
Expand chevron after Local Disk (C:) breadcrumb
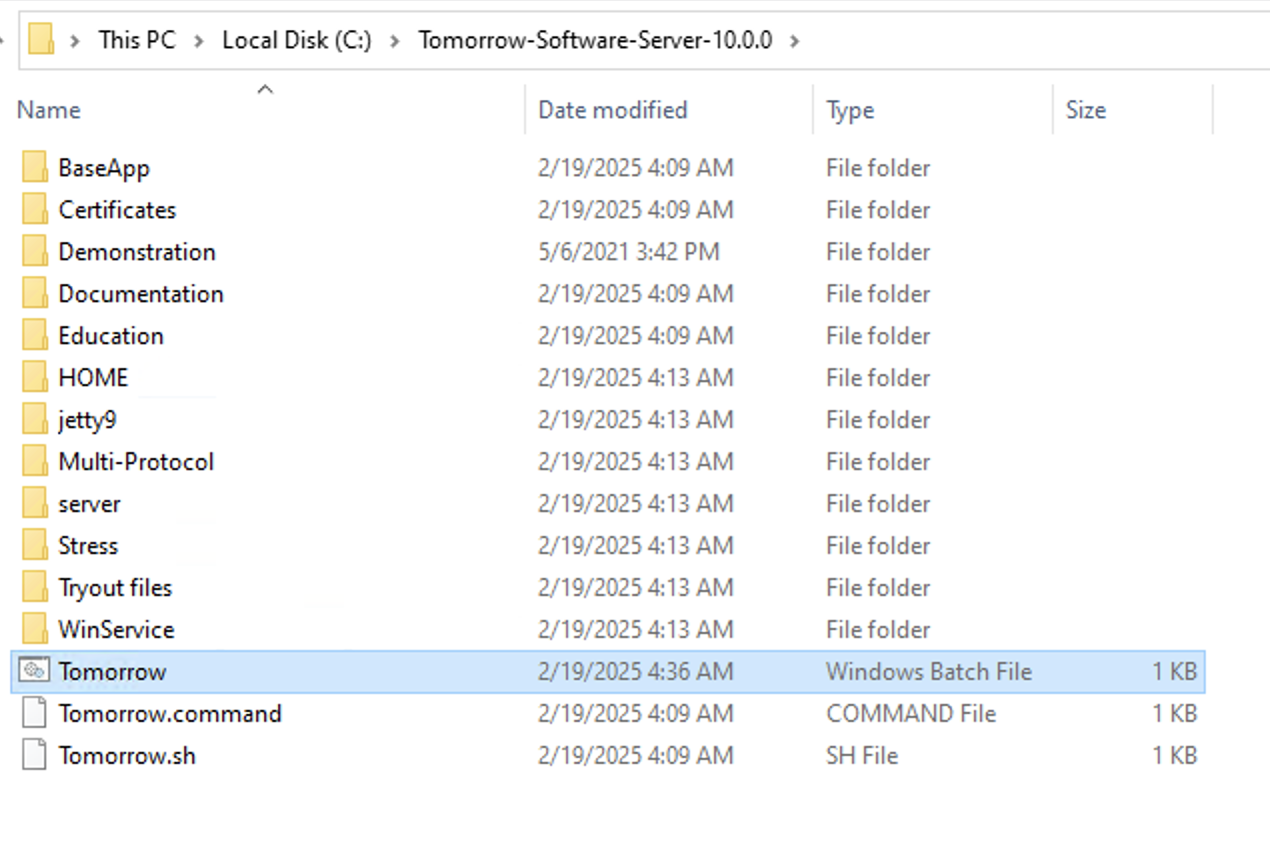coord(395,41)
